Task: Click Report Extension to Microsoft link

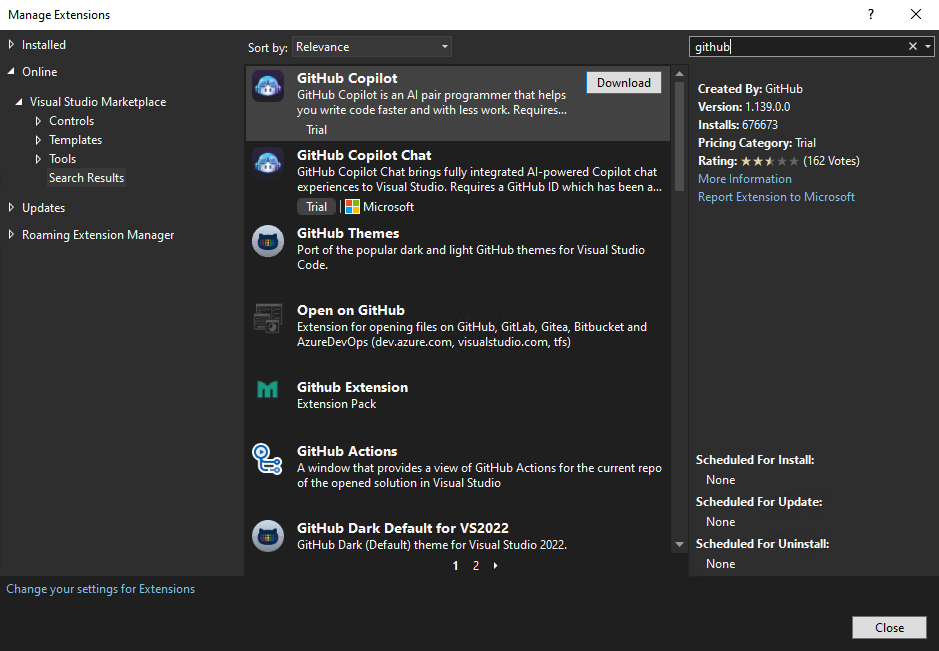Action: [776, 196]
